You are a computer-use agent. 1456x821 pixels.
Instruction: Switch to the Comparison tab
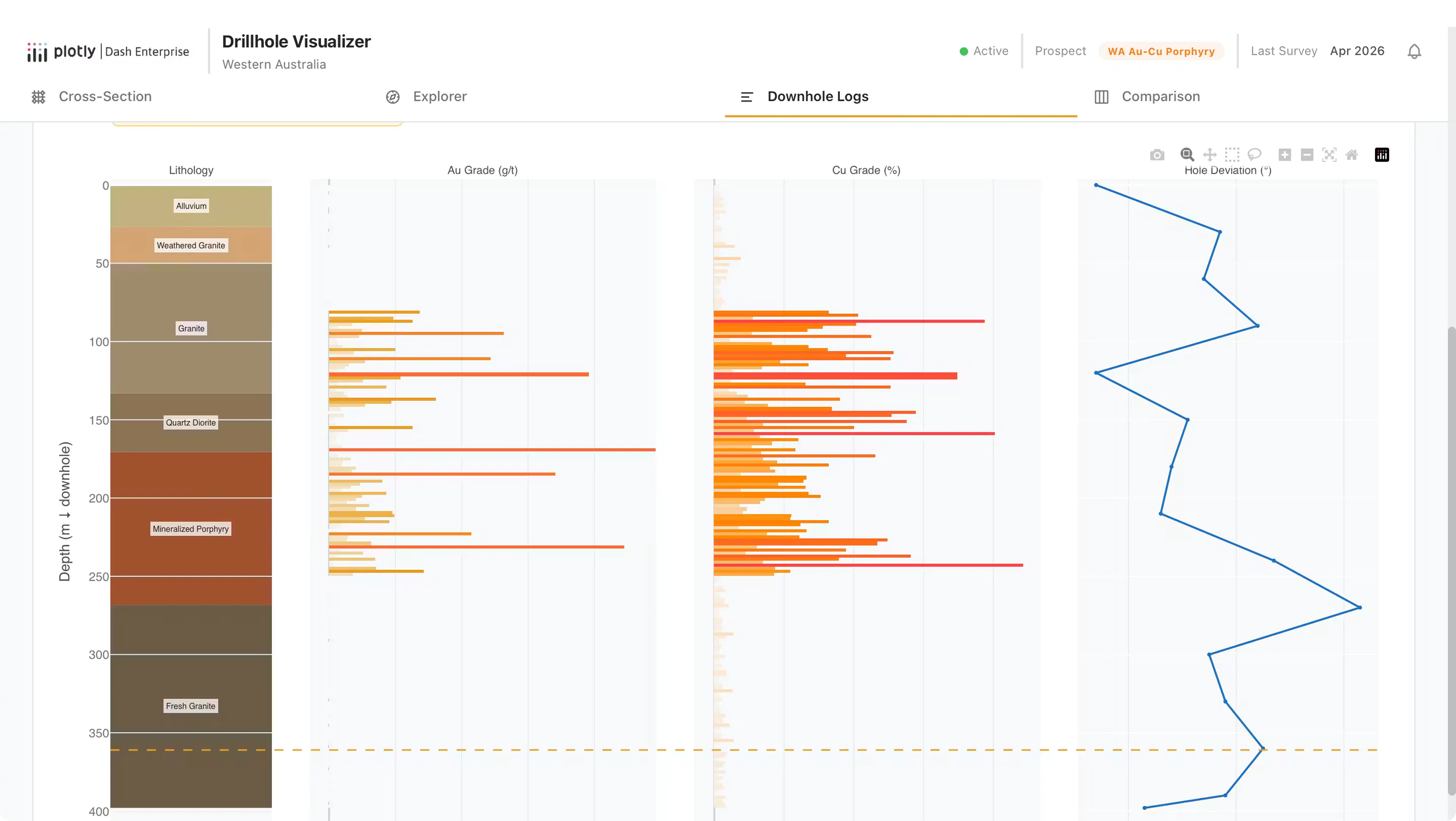pyautogui.click(x=1147, y=97)
